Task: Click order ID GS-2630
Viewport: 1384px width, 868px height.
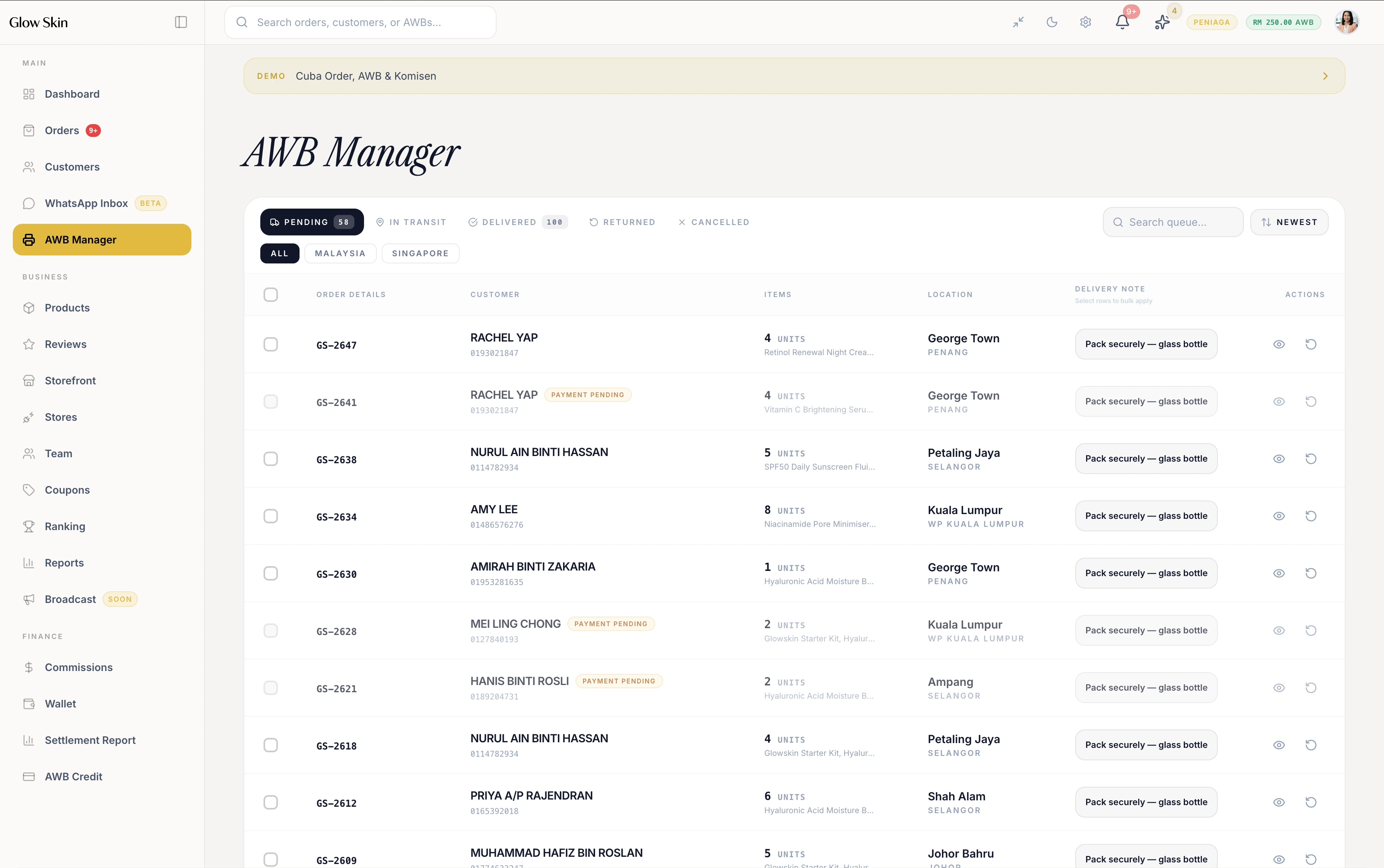Action: [336, 575]
